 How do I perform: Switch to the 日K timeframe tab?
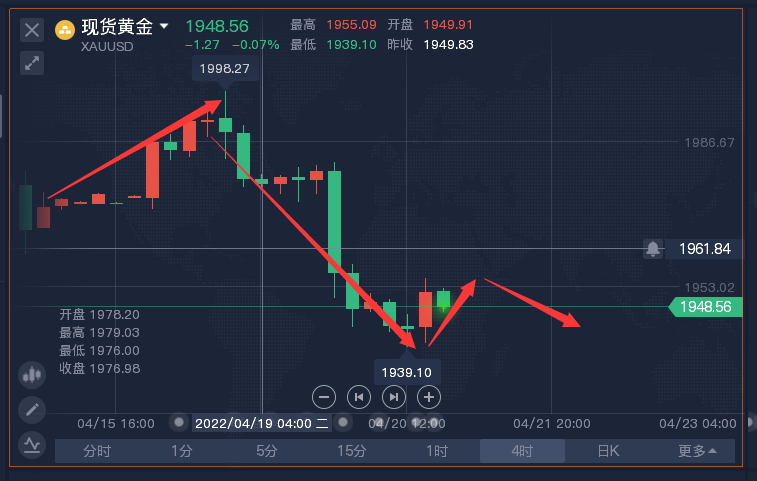pyautogui.click(x=608, y=451)
